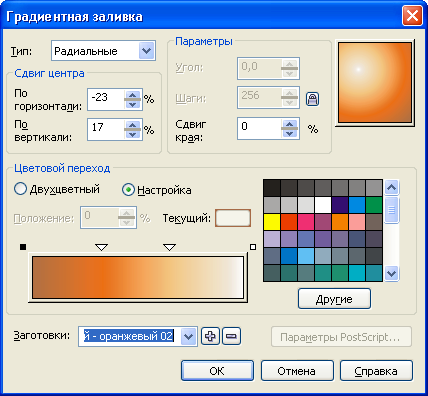Select the white end-color square marker
The height and width of the screenshot is (396, 428).
pyautogui.click(x=253, y=247)
